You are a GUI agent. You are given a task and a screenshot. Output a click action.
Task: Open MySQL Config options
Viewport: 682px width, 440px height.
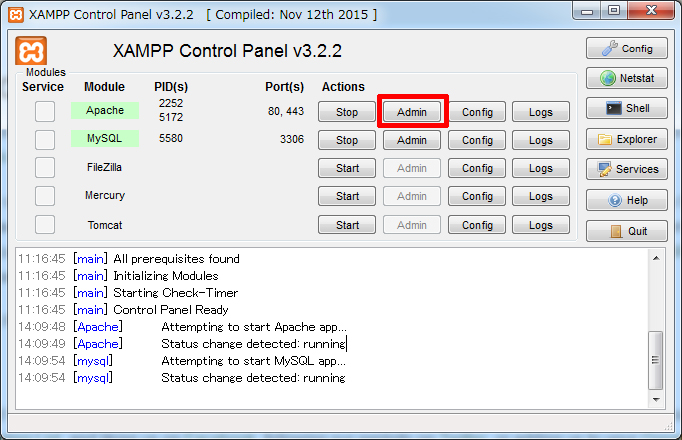[x=477, y=140]
